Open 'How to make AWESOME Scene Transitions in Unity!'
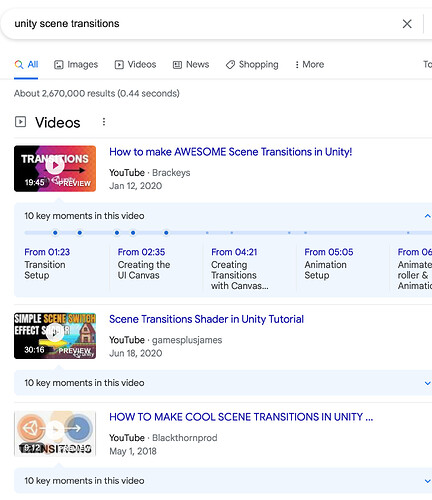Image resolution: width=432 pixels, height=500 pixels. [231, 152]
